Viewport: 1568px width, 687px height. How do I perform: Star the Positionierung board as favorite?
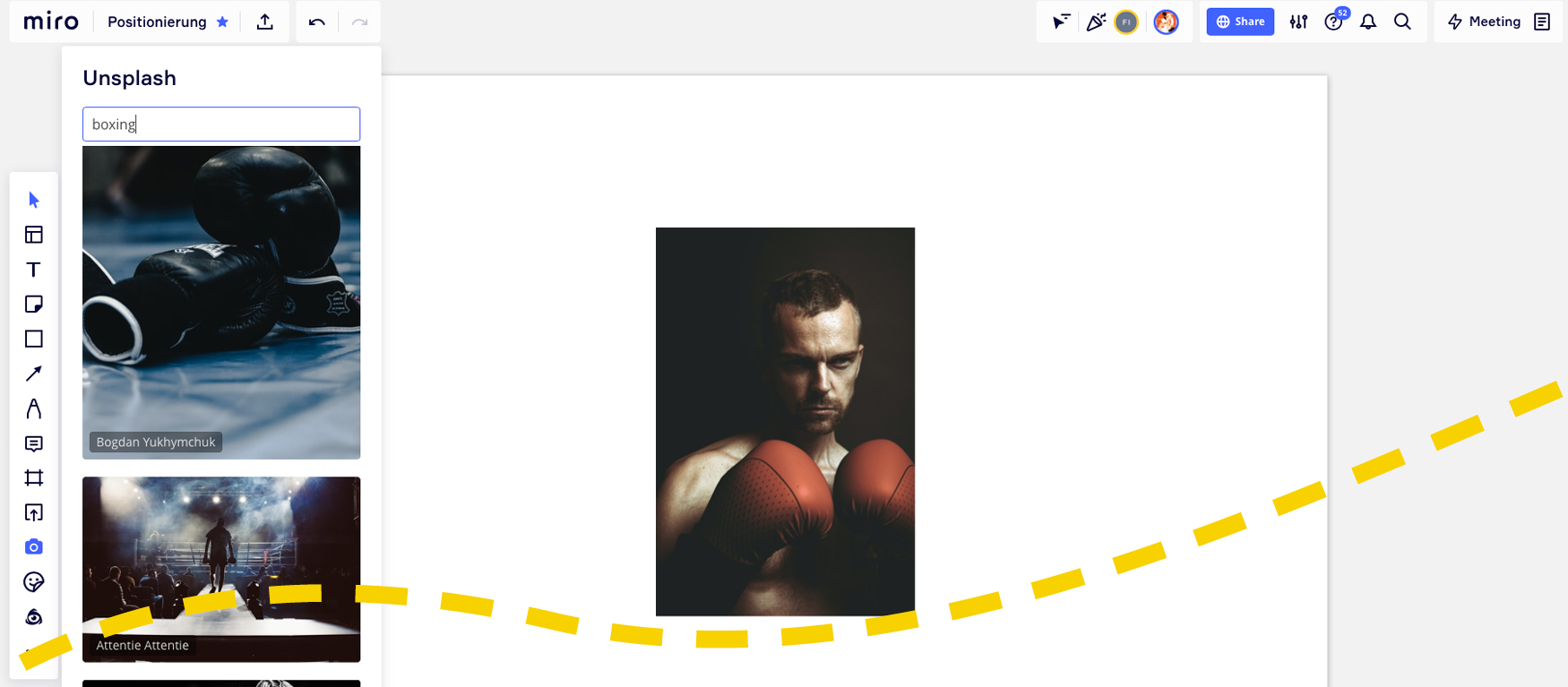(222, 21)
